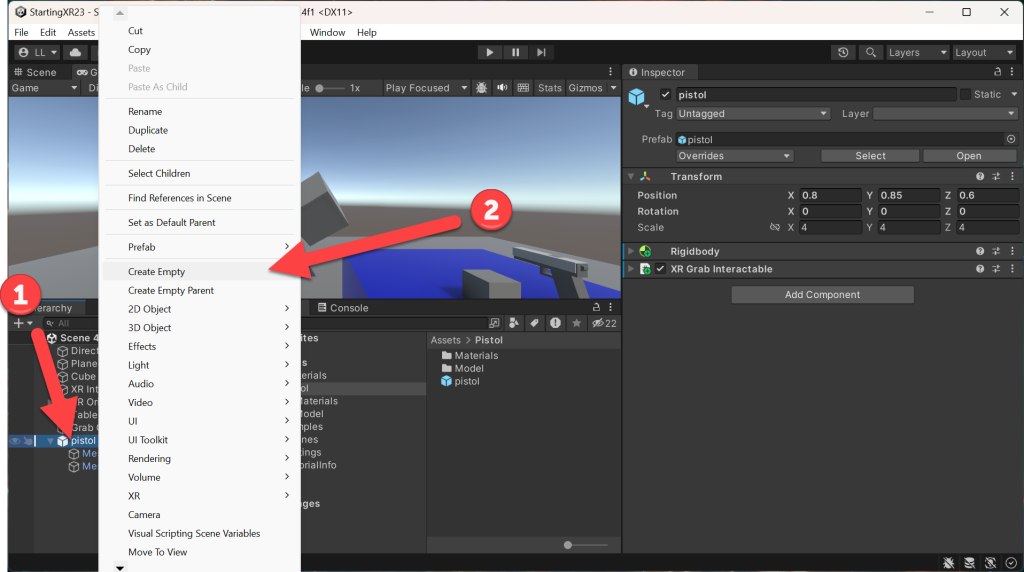Expand the Rigidbody component

click(x=631, y=251)
